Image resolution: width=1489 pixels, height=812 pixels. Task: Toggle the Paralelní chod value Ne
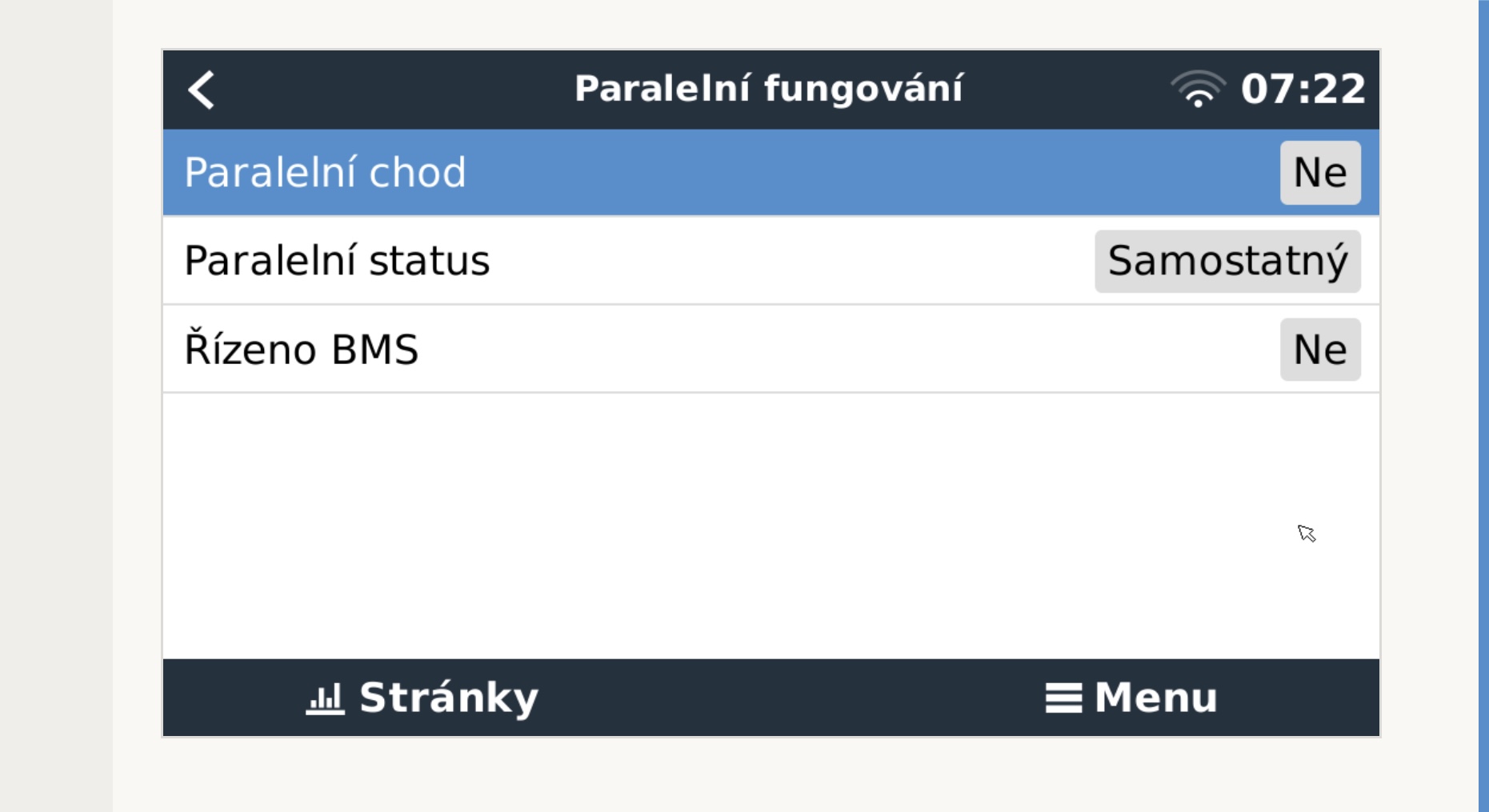coord(1319,173)
